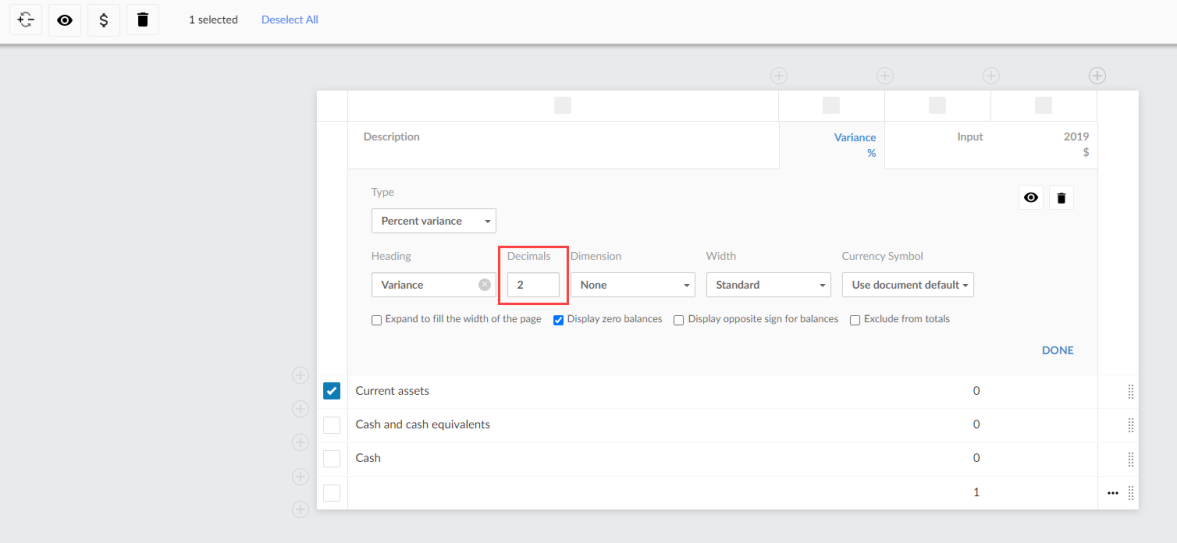Open the Width dropdown set to Standard

(x=768, y=285)
